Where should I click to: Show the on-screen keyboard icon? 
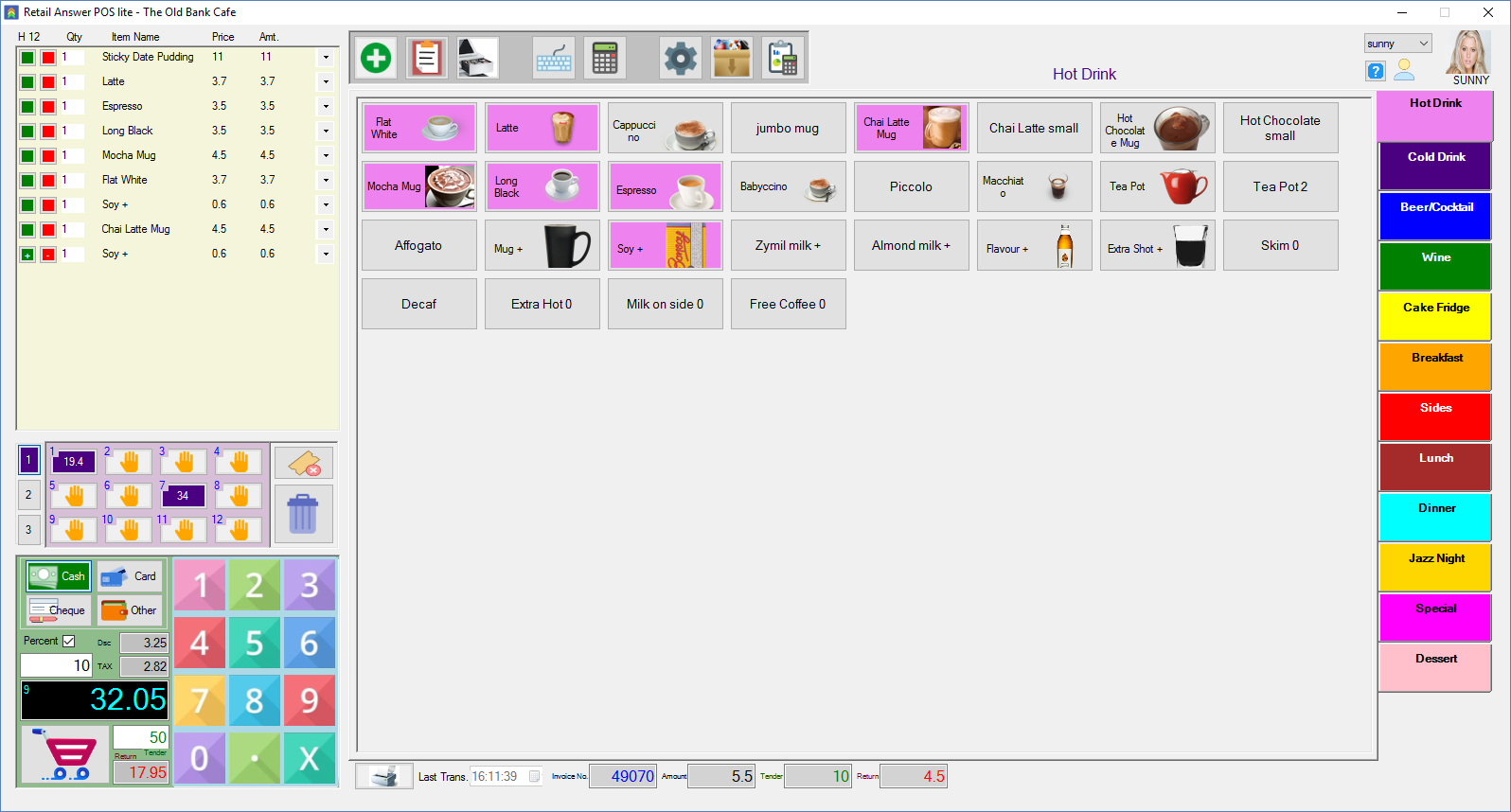coord(554,59)
